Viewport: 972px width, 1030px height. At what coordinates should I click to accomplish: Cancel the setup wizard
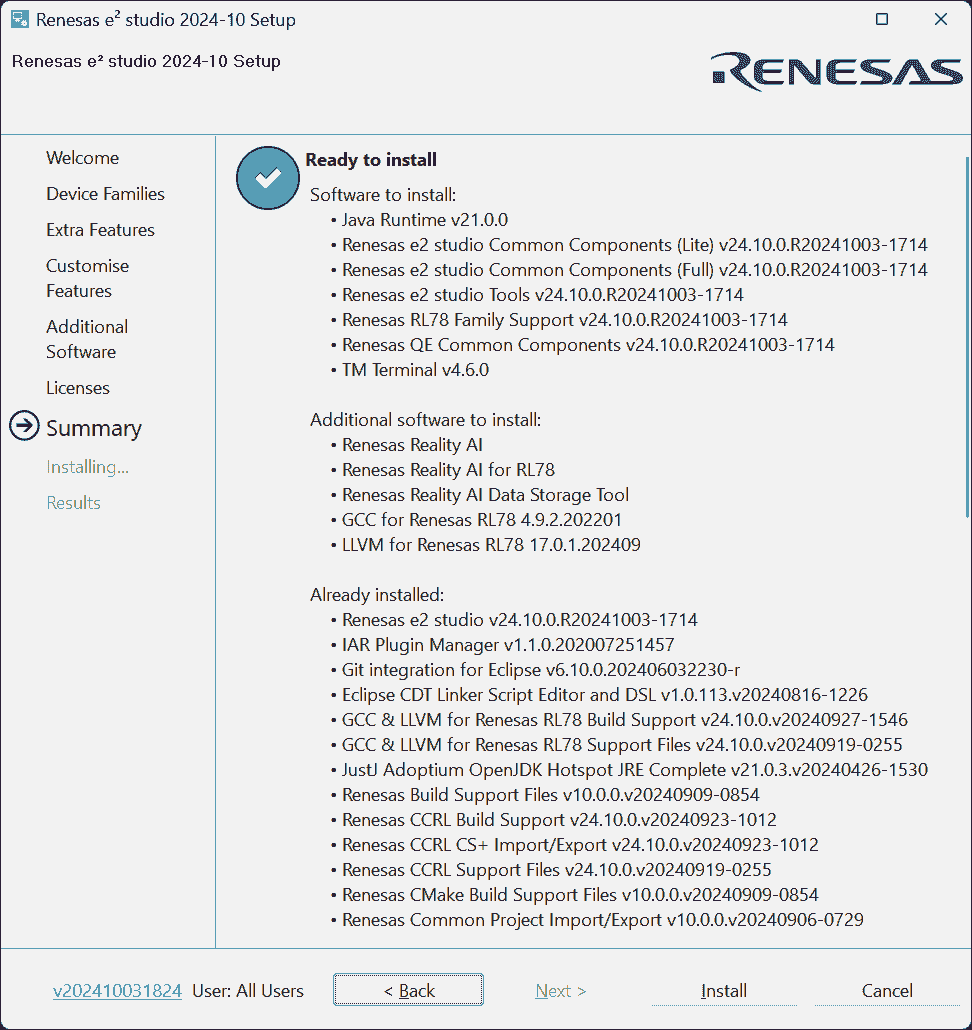pos(886,991)
